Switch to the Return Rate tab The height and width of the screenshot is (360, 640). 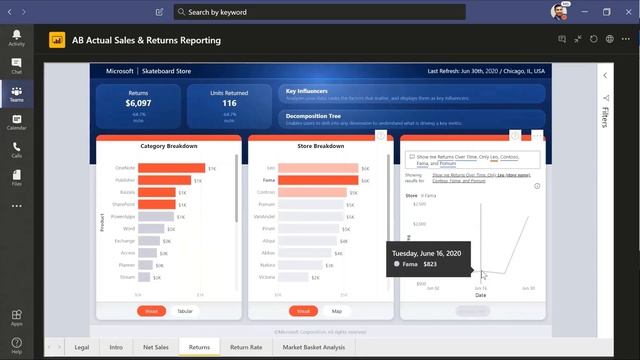[x=246, y=347]
